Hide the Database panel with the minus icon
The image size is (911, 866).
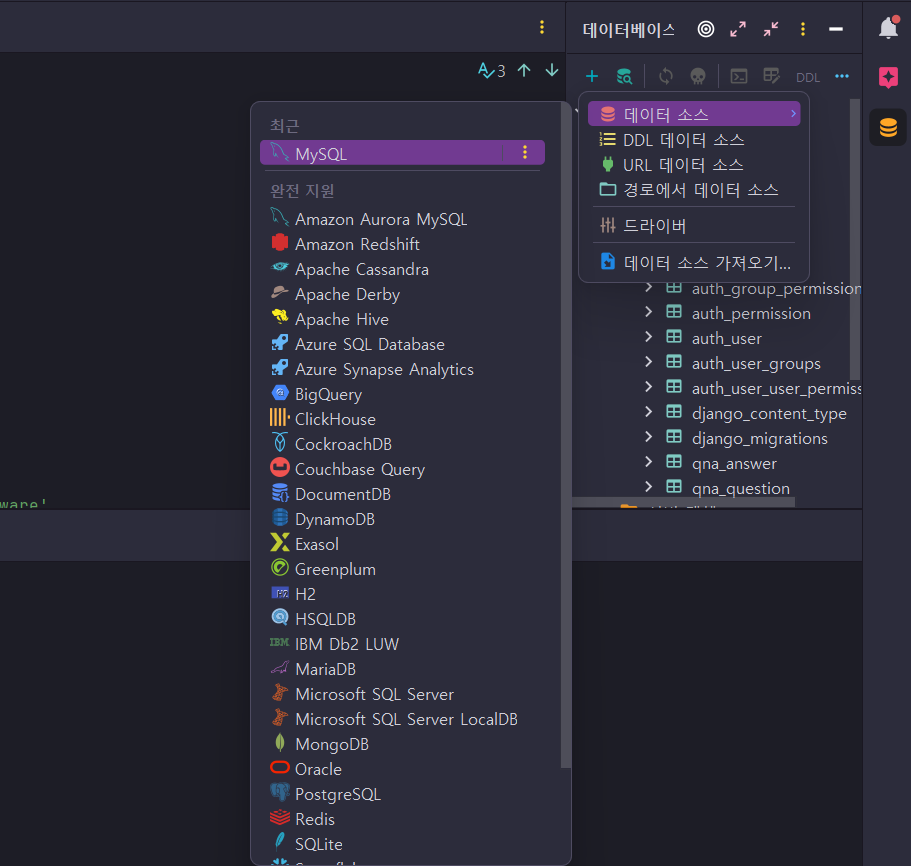point(835,29)
